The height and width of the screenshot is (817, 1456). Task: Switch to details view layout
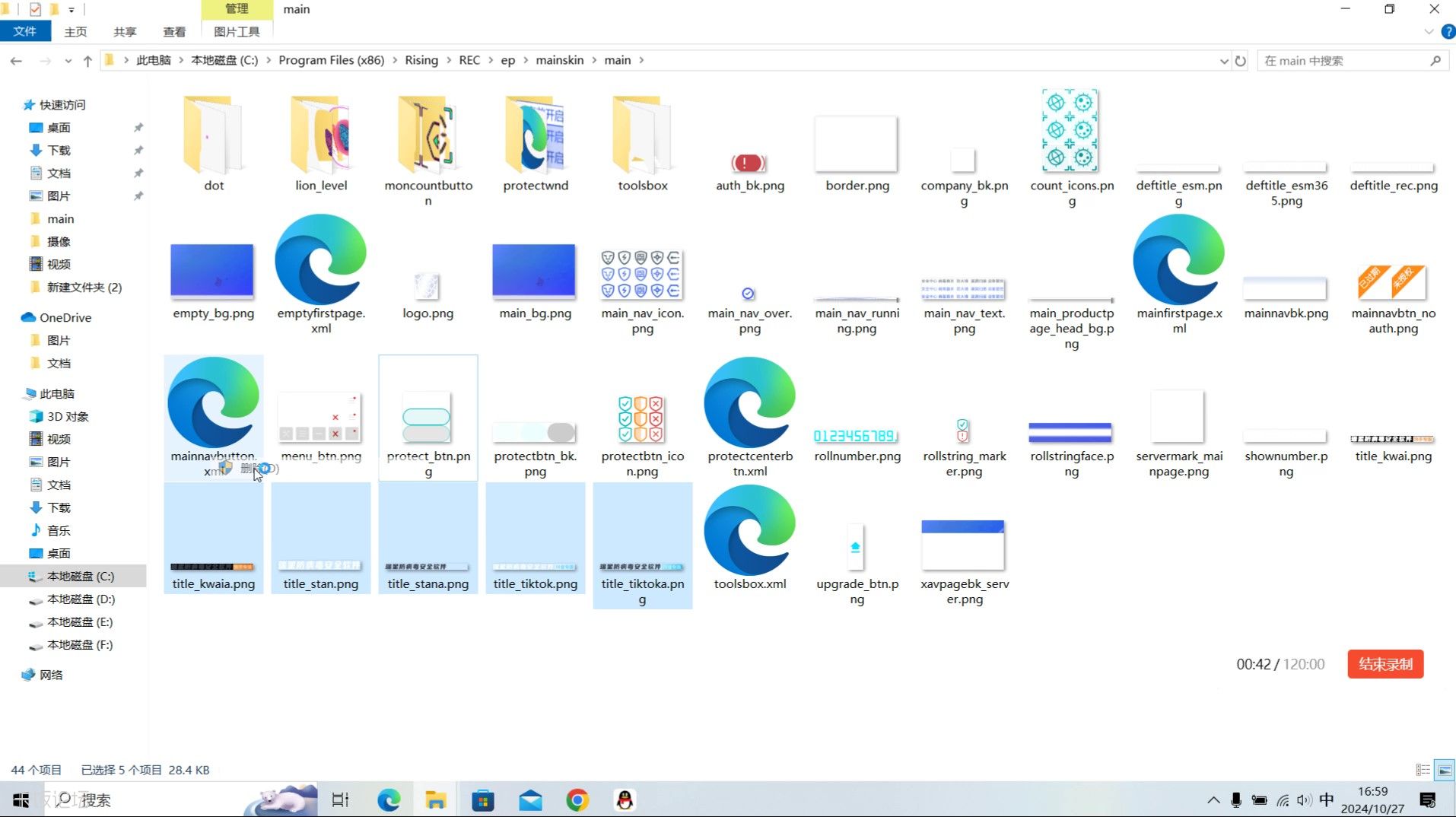click(1423, 770)
